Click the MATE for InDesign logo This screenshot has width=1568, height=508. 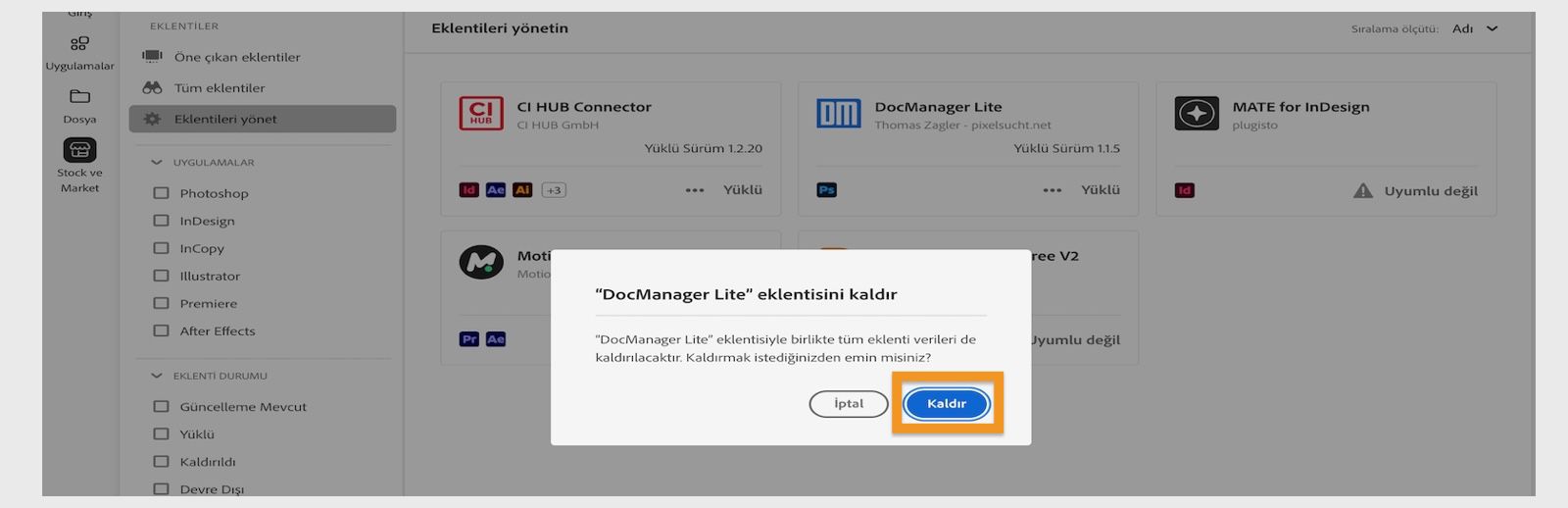(x=1196, y=114)
